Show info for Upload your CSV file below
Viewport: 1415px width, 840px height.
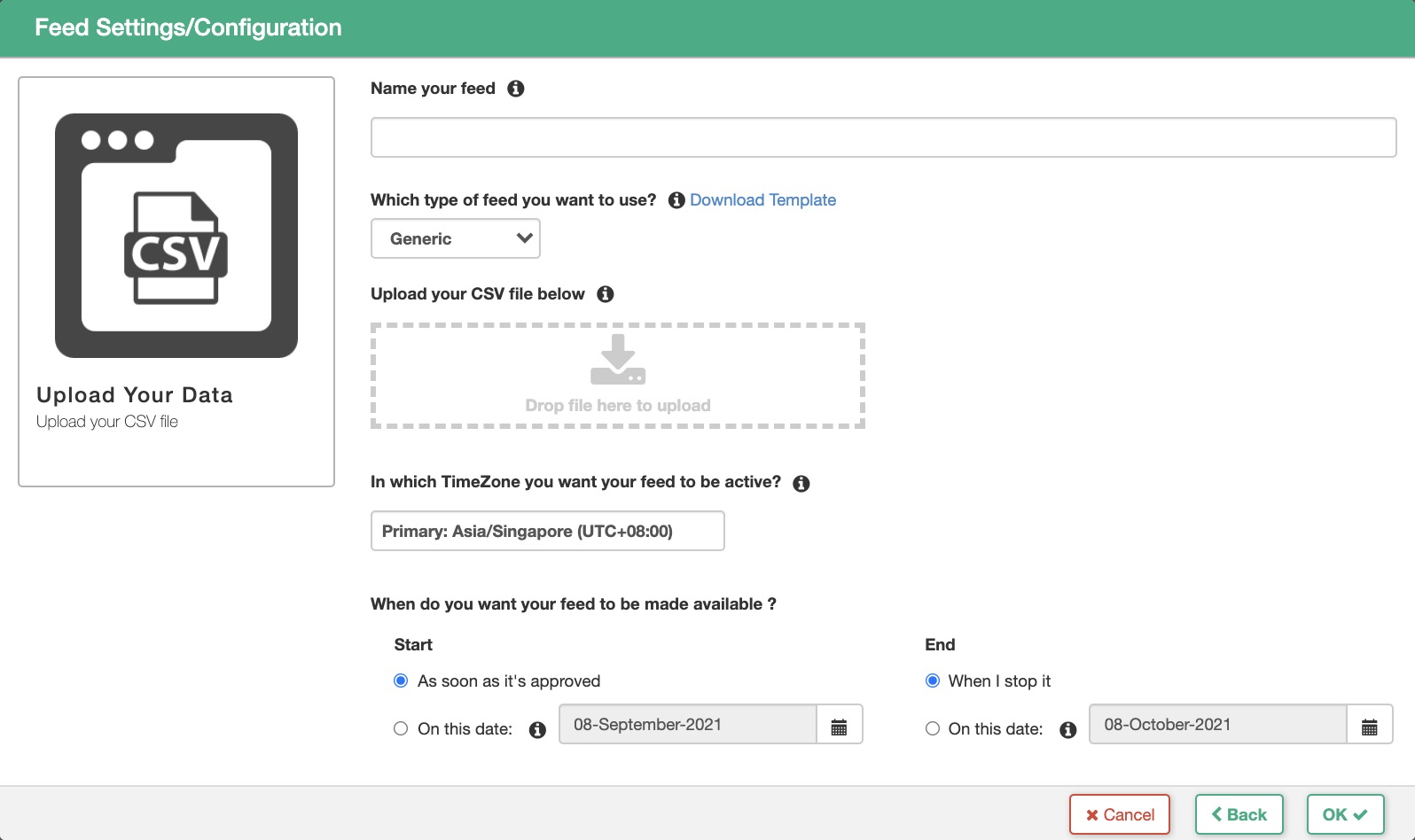click(x=606, y=294)
